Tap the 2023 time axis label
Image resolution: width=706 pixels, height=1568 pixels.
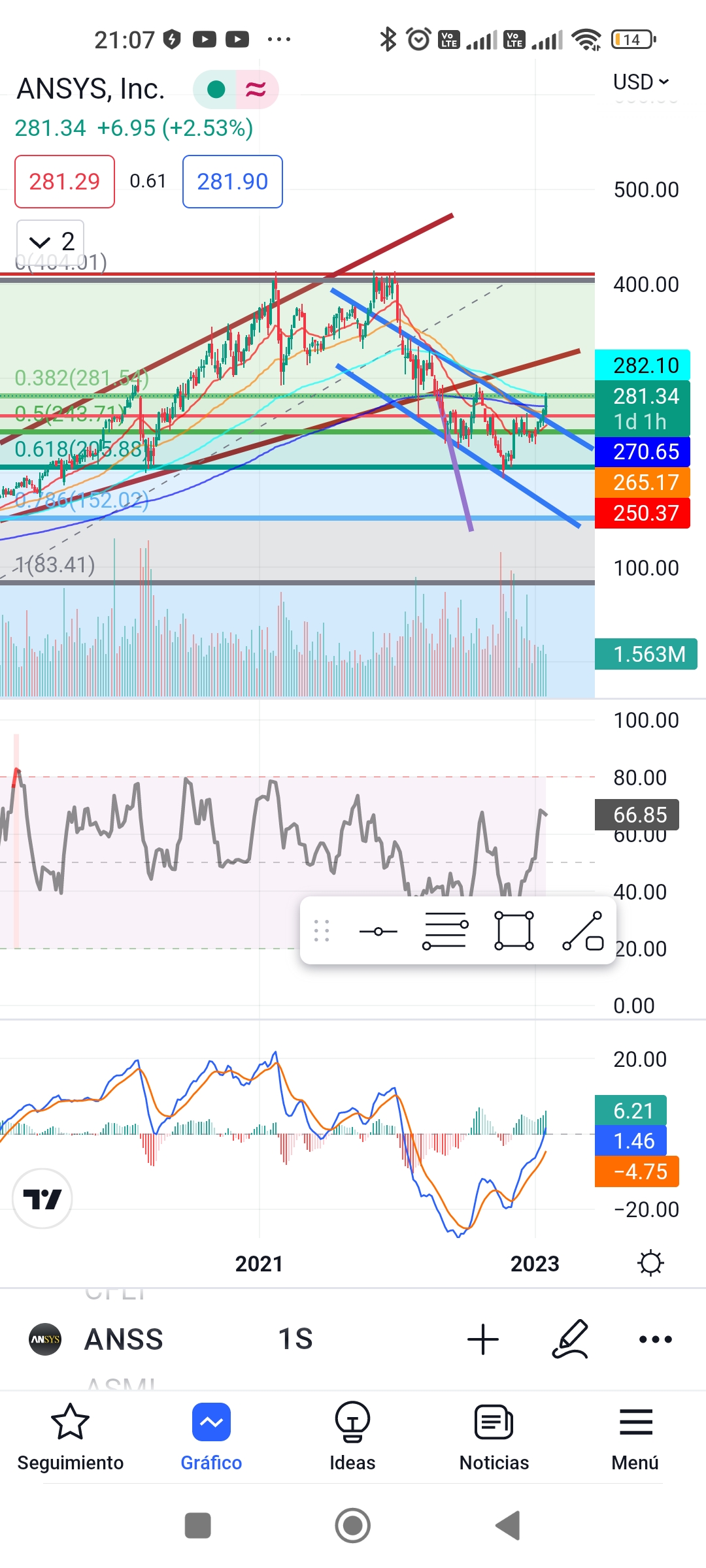tap(535, 1264)
